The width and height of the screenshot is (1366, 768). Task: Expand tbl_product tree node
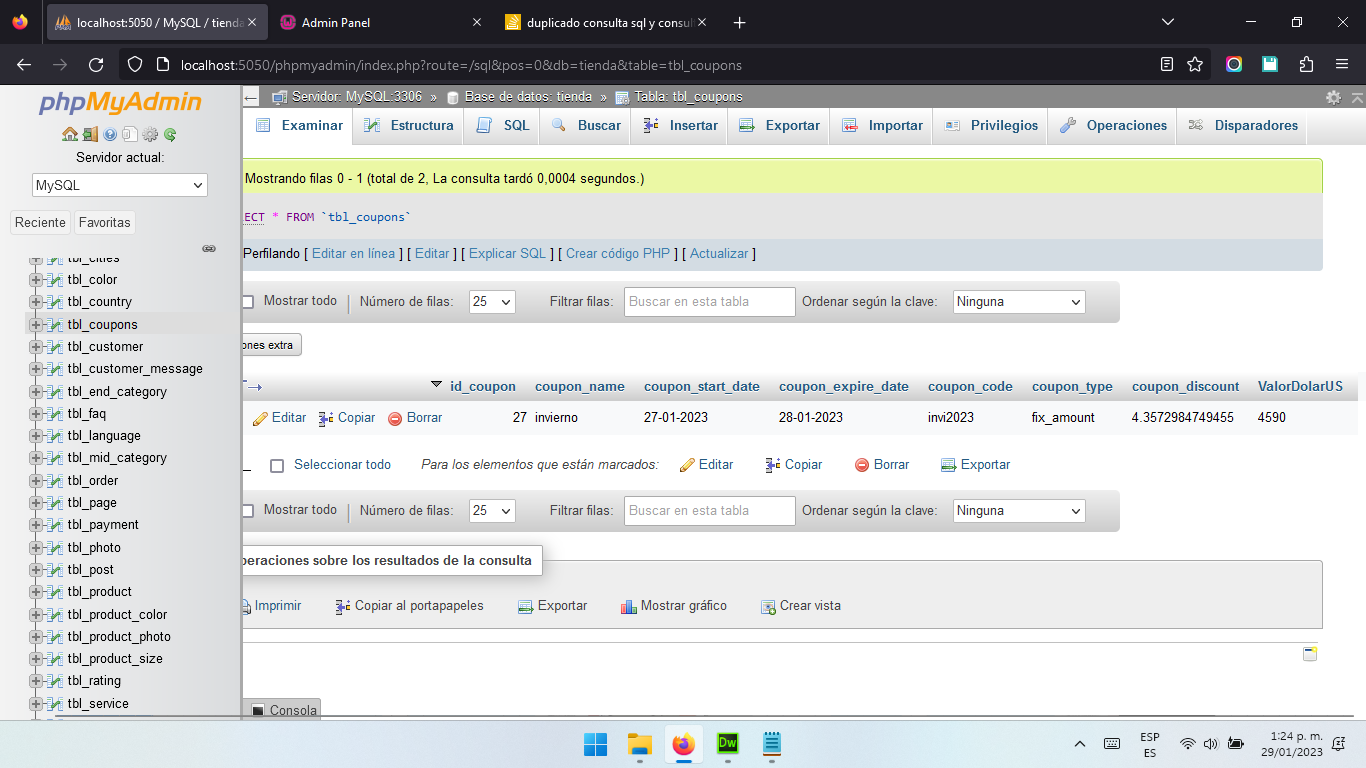(36, 592)
